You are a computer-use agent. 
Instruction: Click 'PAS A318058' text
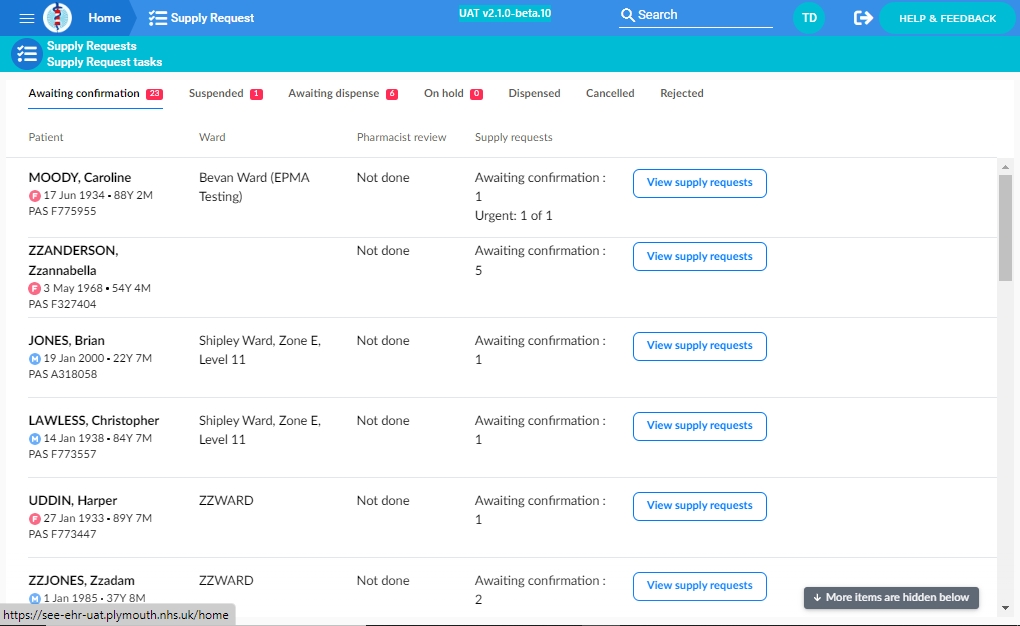click(x=62, y=374)
